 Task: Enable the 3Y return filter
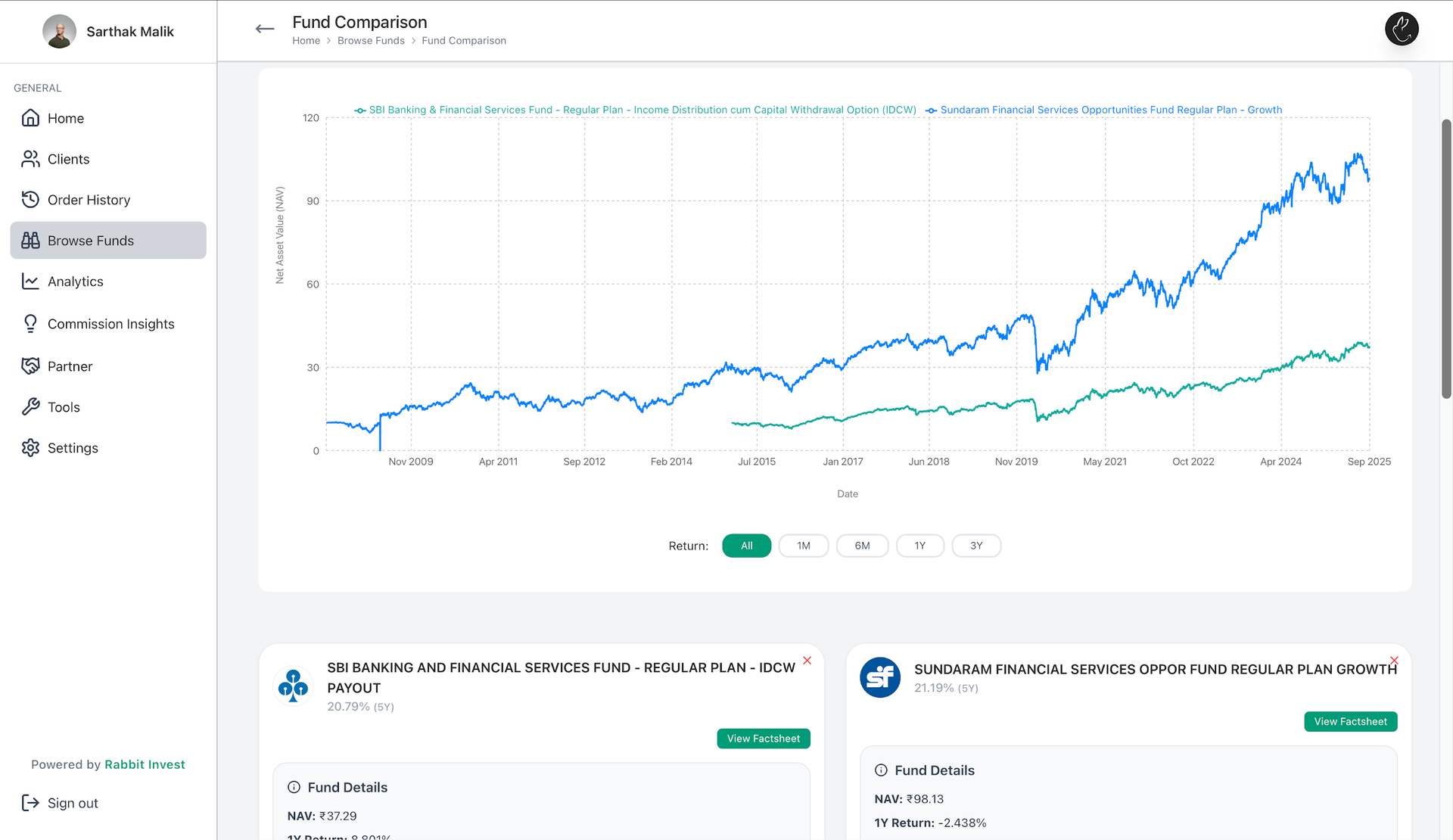tap(976, 545)
